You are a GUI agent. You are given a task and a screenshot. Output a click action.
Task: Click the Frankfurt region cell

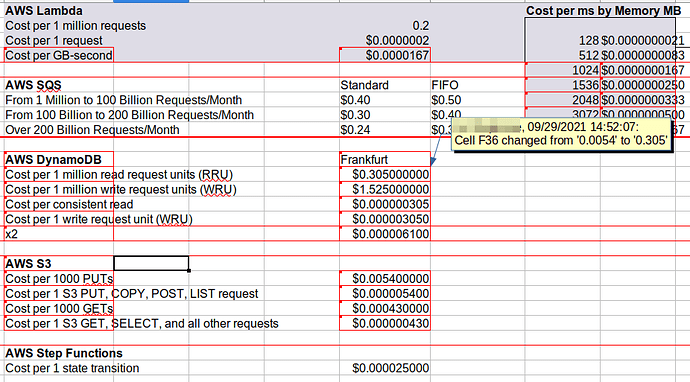pyautogui.click(x=385, y=159)
